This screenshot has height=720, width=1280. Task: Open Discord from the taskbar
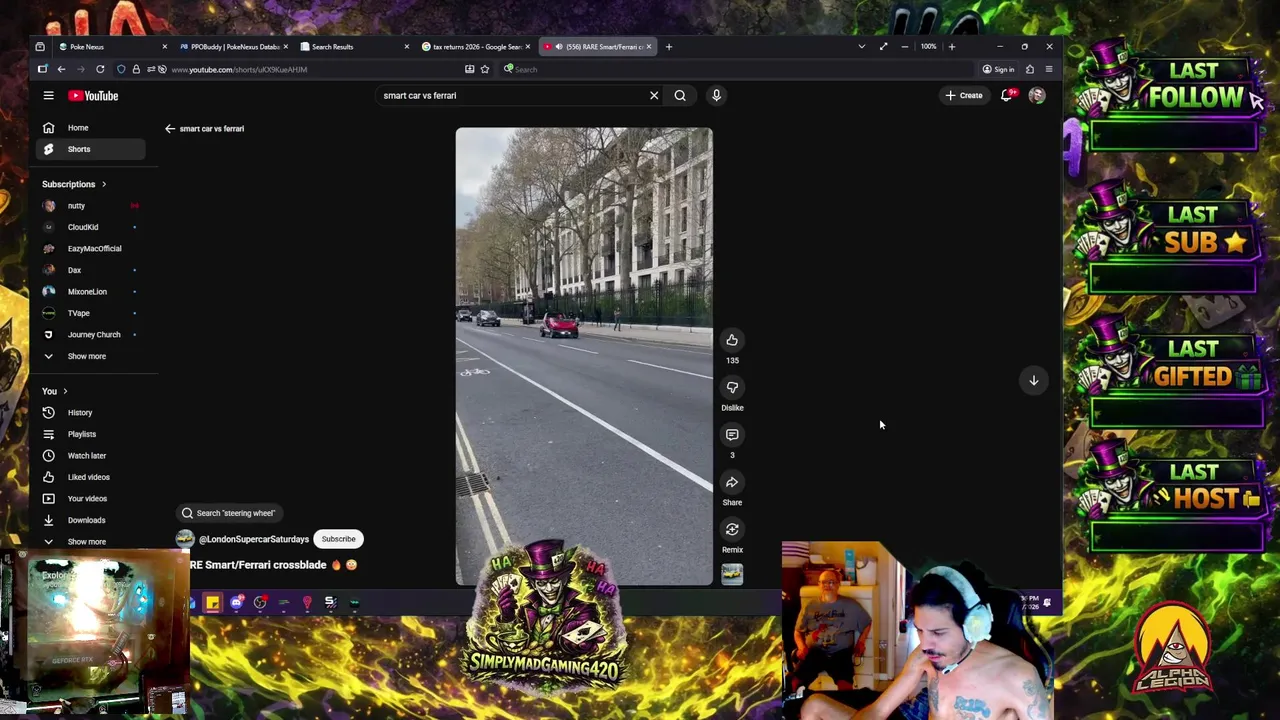click(237, 602)
